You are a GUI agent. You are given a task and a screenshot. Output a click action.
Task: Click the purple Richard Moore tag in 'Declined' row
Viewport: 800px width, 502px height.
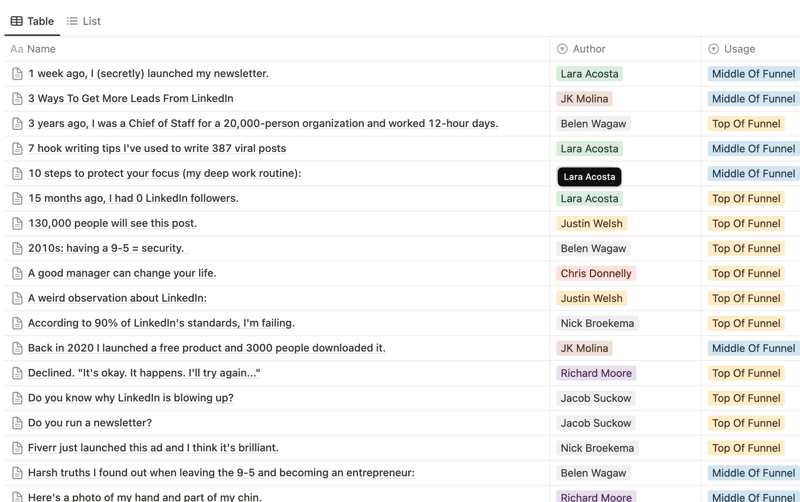(x=595, y=374)
